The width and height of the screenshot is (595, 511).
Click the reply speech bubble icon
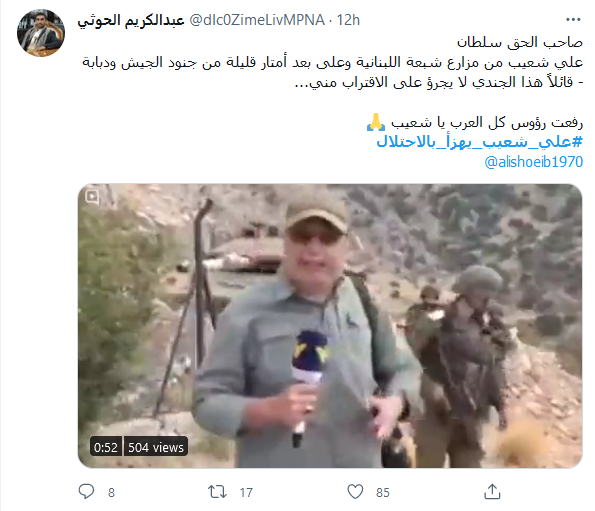pyautogui.click(x=86, y=492)
